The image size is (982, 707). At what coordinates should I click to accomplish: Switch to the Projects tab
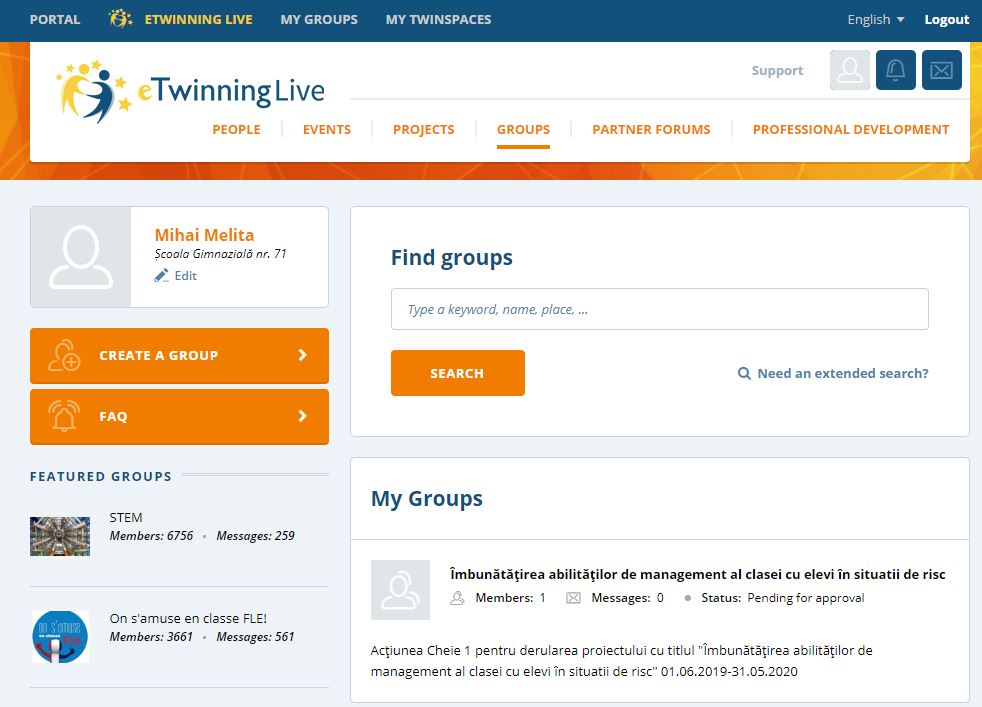coord(424,130)
